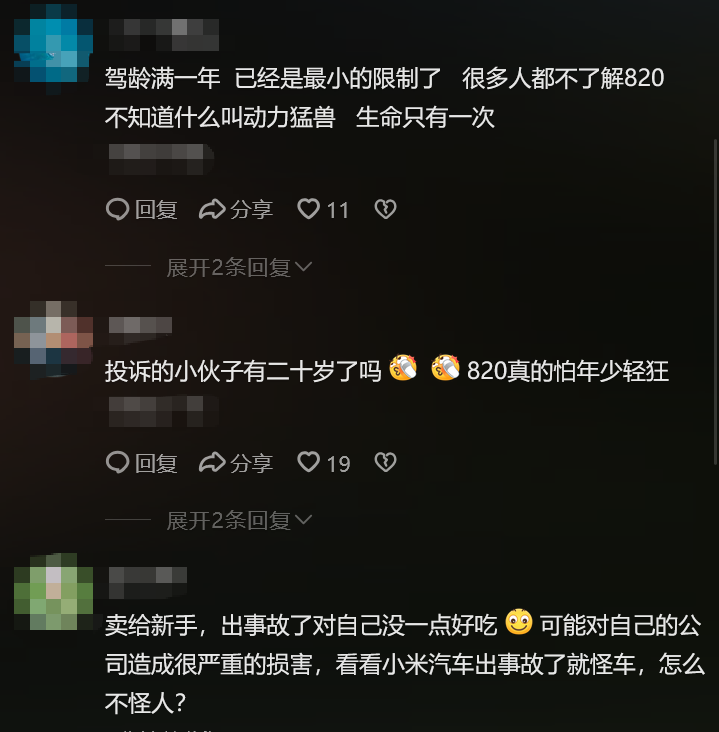
Task: Share the 驾龄满一年 comment
Action: [x=236, y=209]
